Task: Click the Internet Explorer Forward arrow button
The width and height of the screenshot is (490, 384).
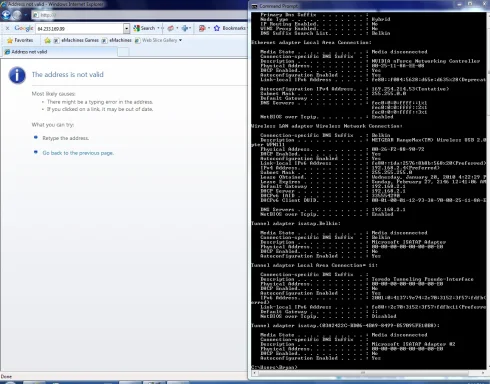Action: (17, 15)
